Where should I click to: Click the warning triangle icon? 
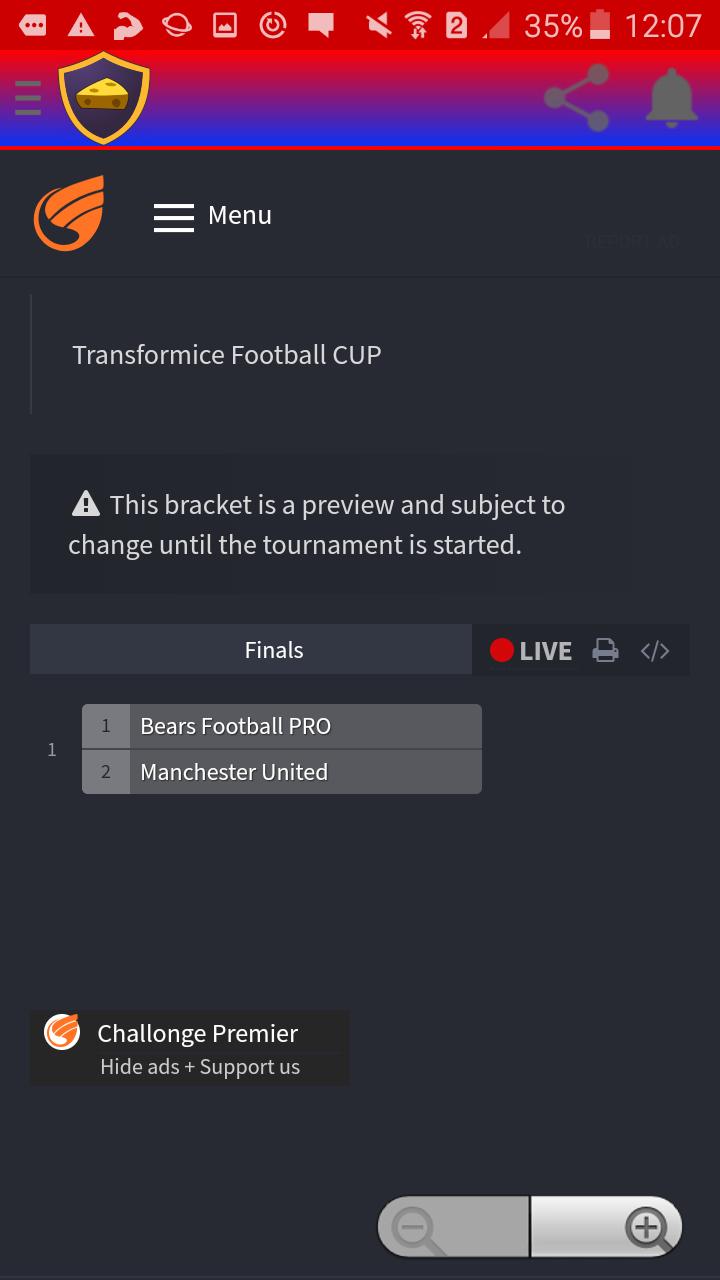pyautogui.click(x=85, y=504)
